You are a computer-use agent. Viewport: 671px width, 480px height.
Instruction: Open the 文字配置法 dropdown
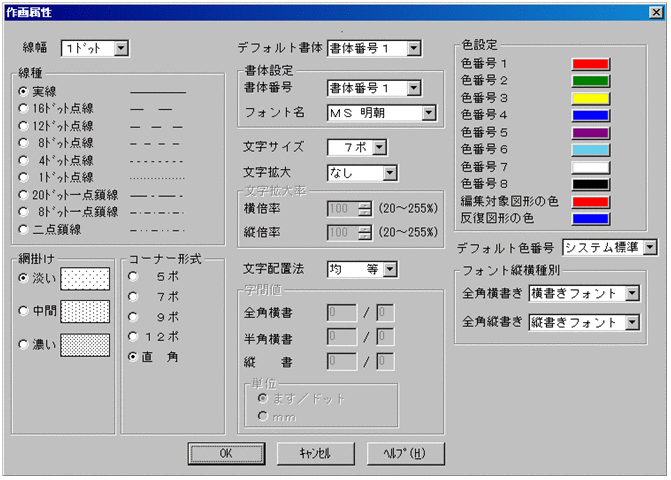390,270
